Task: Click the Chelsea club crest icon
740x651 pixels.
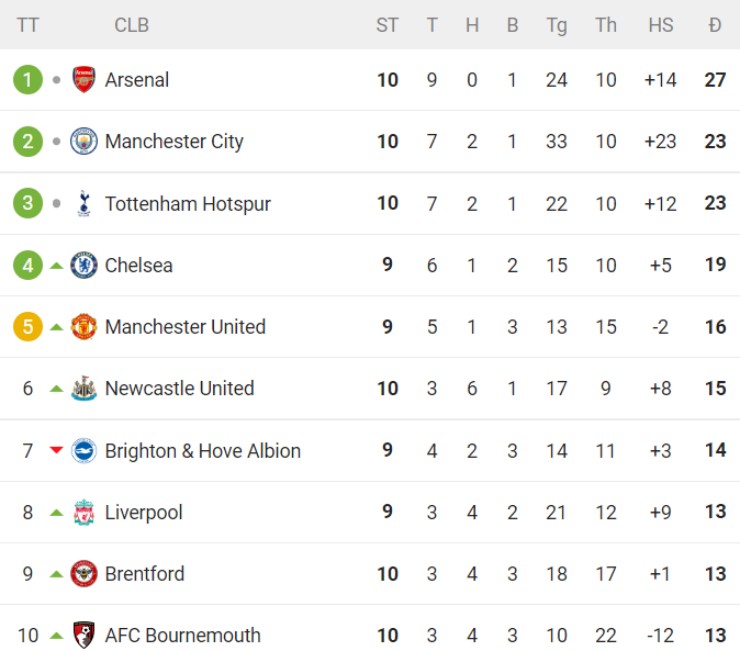Action: (x=84, y=265)
